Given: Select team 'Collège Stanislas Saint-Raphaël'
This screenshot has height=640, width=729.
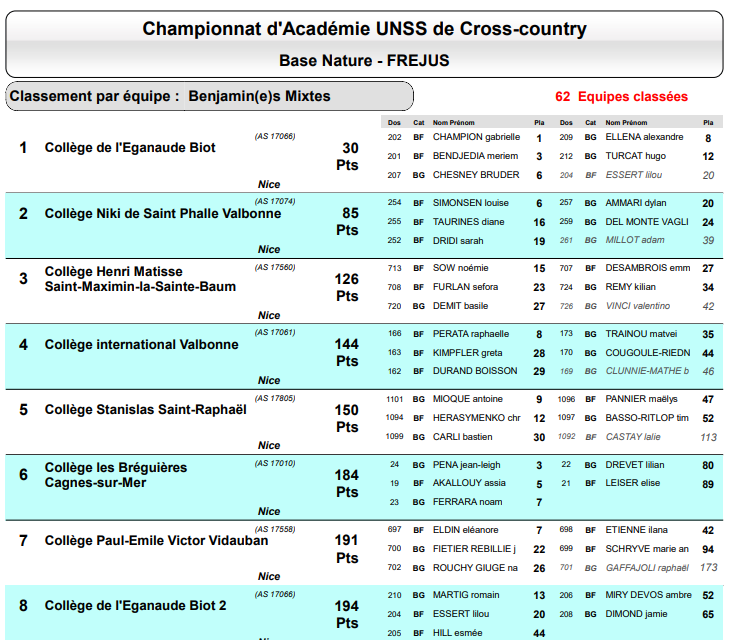Looking at the screenshot, I should click(x=146, y=410).
